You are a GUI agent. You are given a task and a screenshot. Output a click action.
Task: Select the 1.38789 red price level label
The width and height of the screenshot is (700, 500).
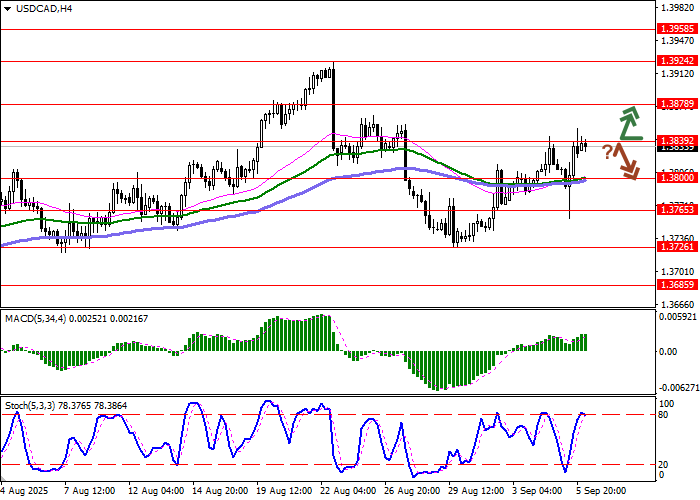pyautogui.click(x=677, y=104)
